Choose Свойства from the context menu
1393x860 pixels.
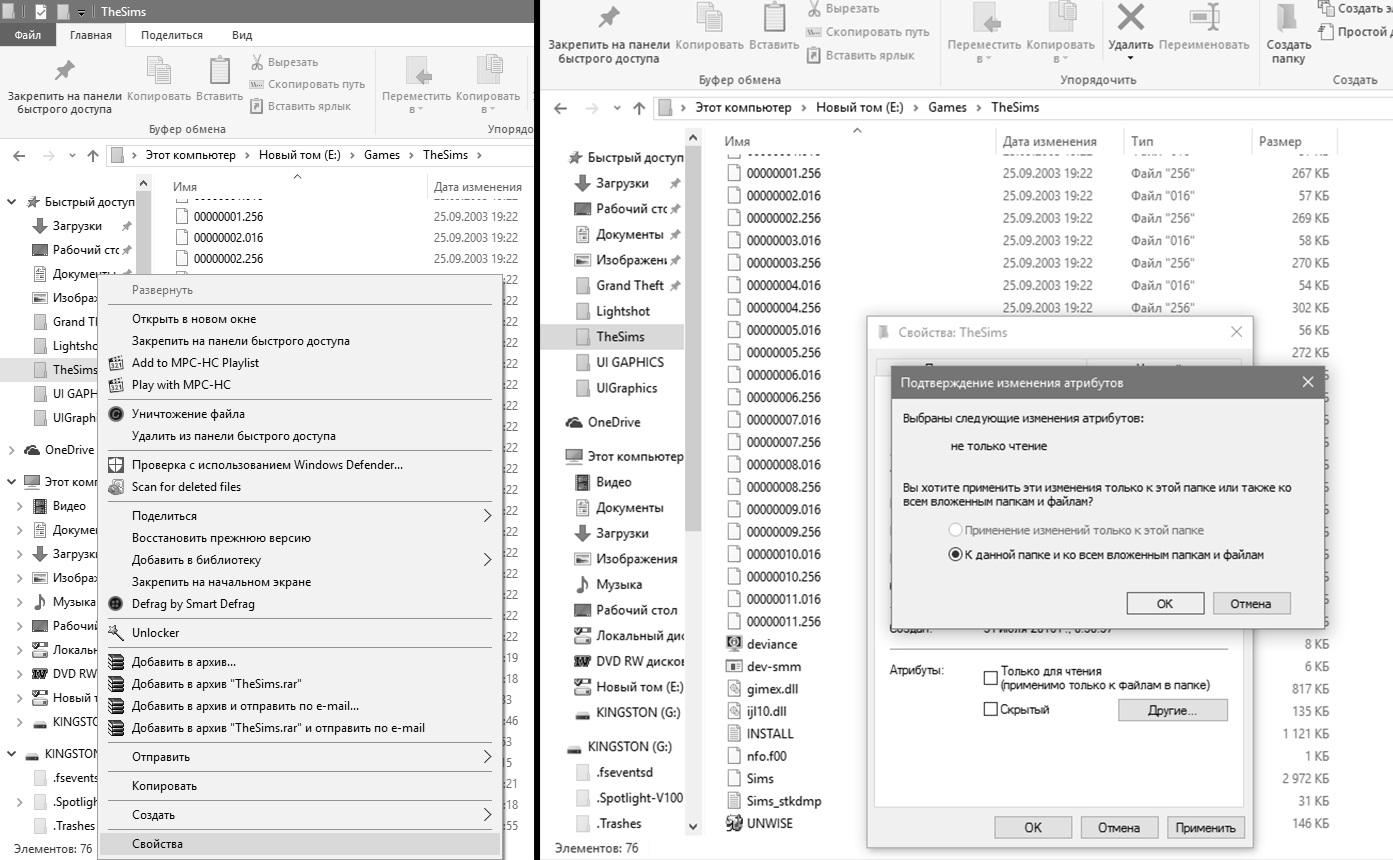click(x=300, y=844)
